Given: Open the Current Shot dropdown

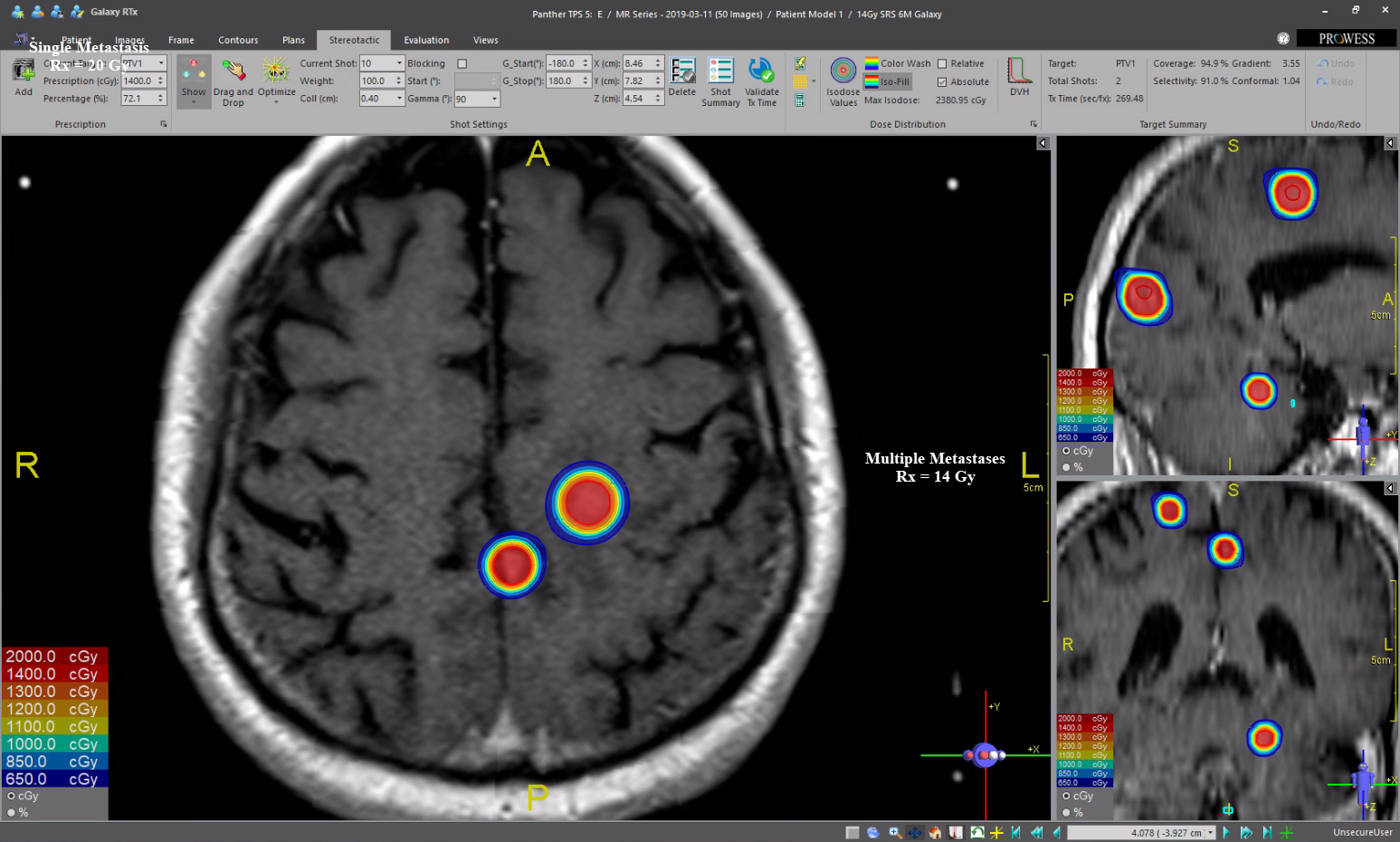Looking at the screenshot, I should pos(399,63).
